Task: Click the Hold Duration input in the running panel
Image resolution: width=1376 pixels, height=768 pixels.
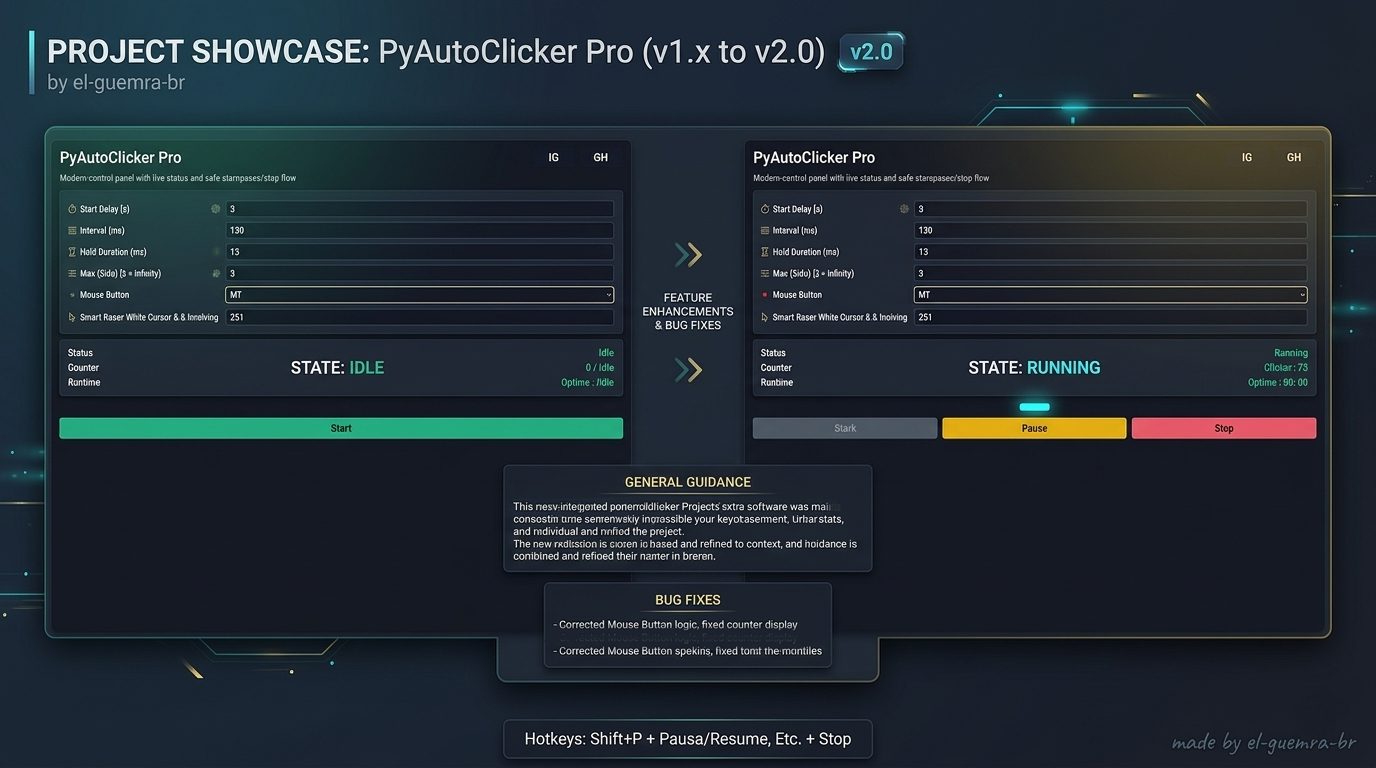Action: tap(1110, 252)
